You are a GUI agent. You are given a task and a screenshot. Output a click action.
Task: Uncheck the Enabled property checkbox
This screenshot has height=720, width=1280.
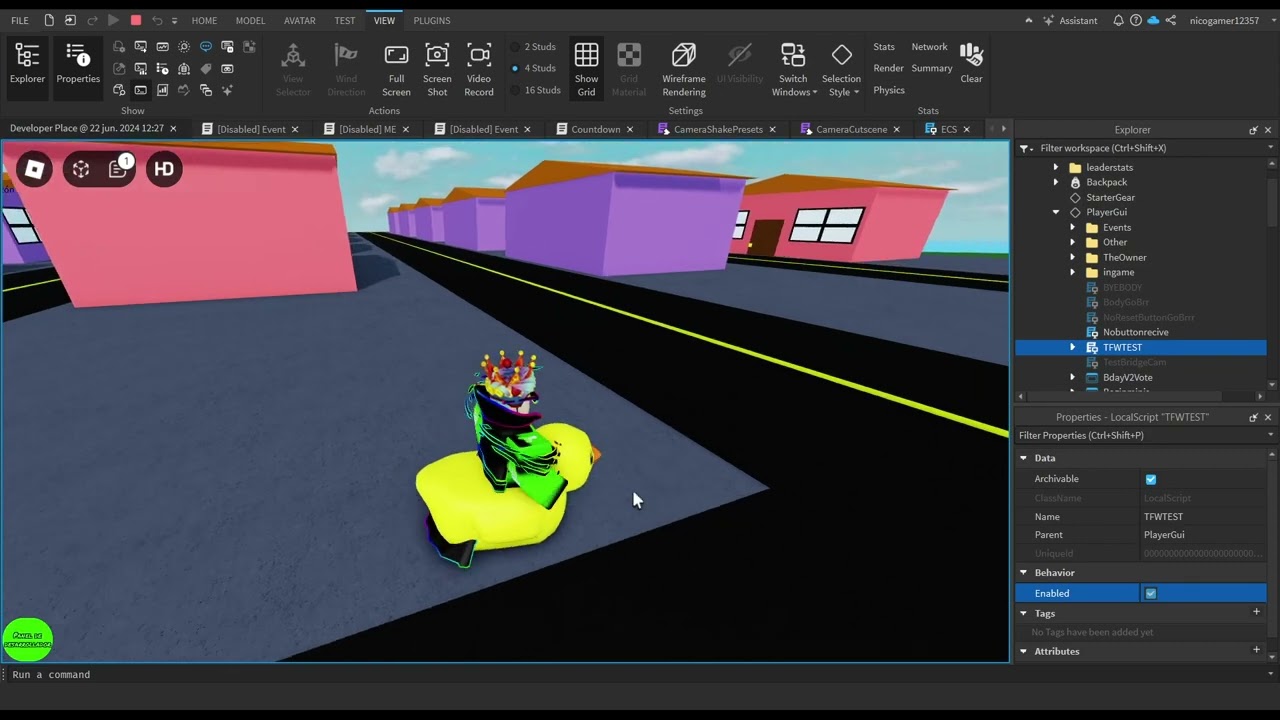[1151, 594]
